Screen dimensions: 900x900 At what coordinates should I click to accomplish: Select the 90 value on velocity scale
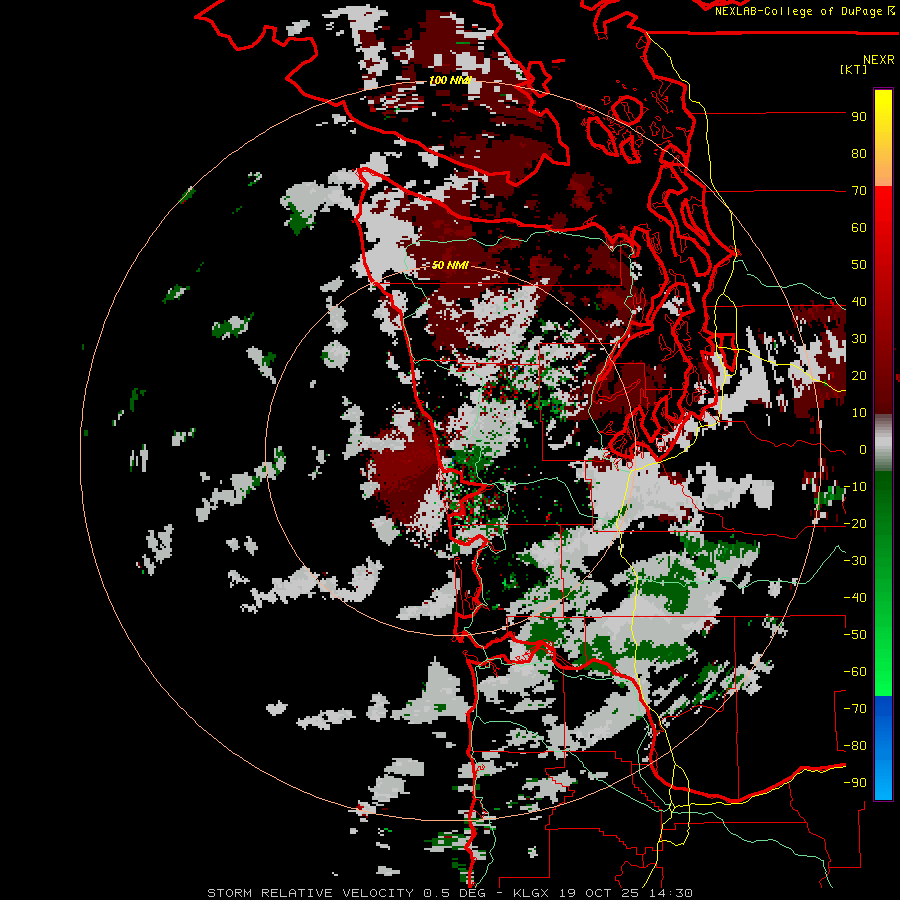click(859, 117)
